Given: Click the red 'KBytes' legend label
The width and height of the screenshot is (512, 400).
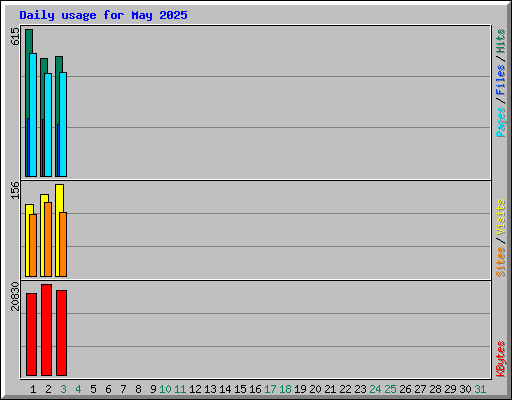Looking at the screenshot, I should (x=501, y=359).
